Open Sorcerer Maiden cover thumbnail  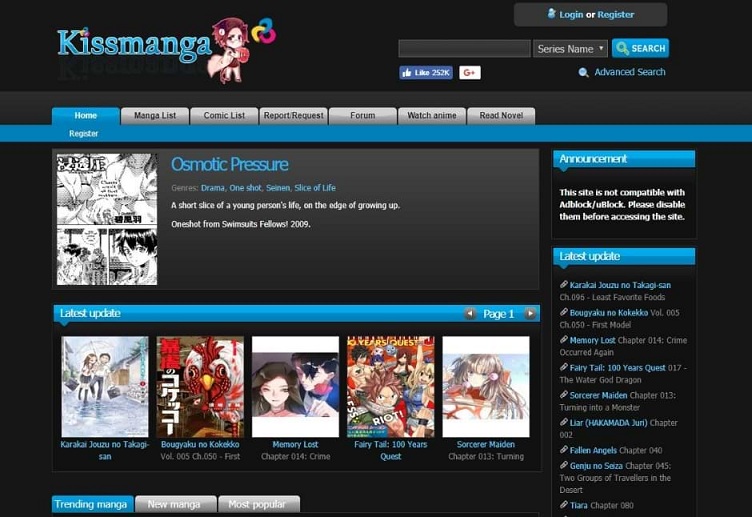click(x=486, y=387)
